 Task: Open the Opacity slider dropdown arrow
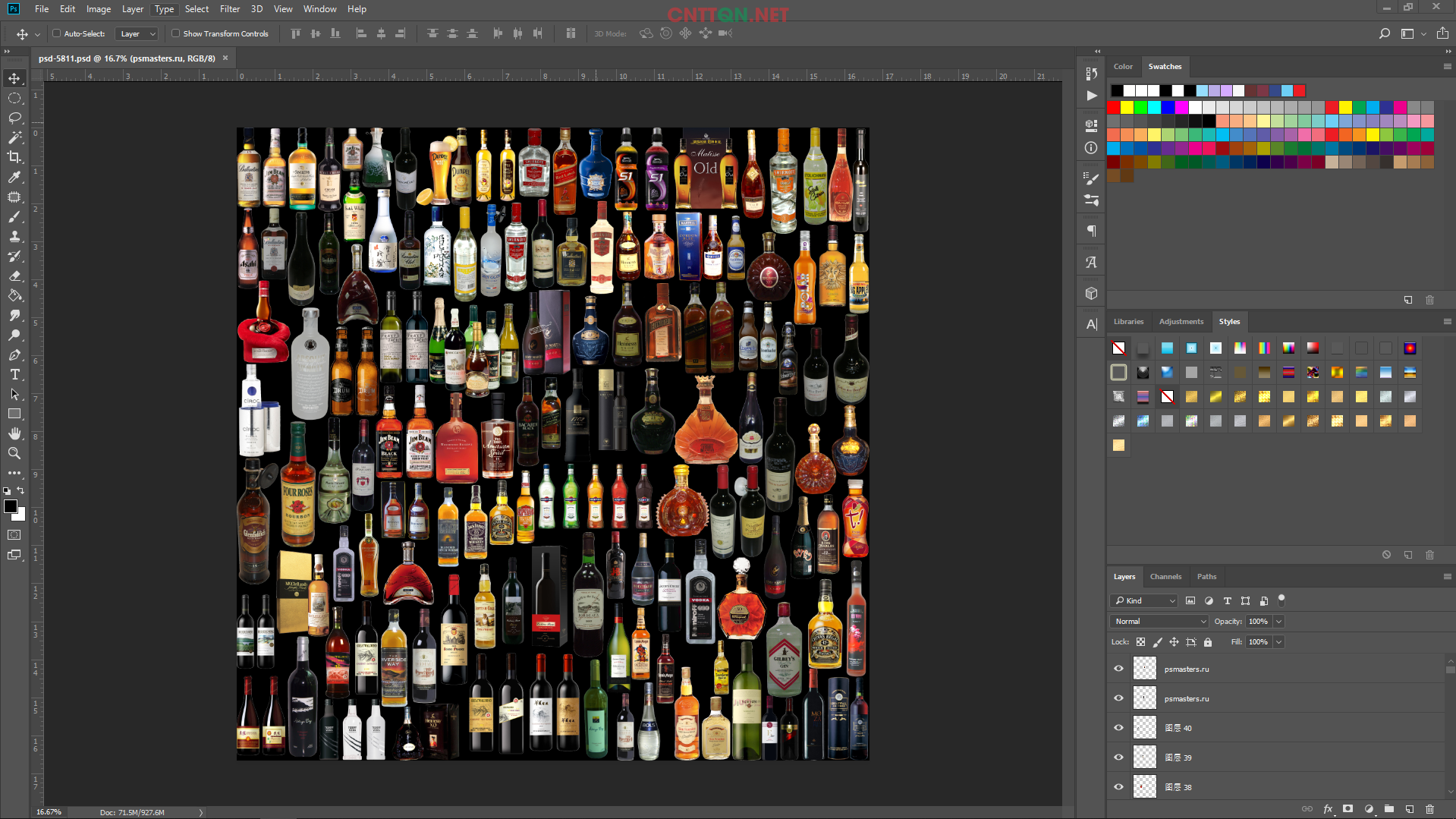[x=1278, y=622]
